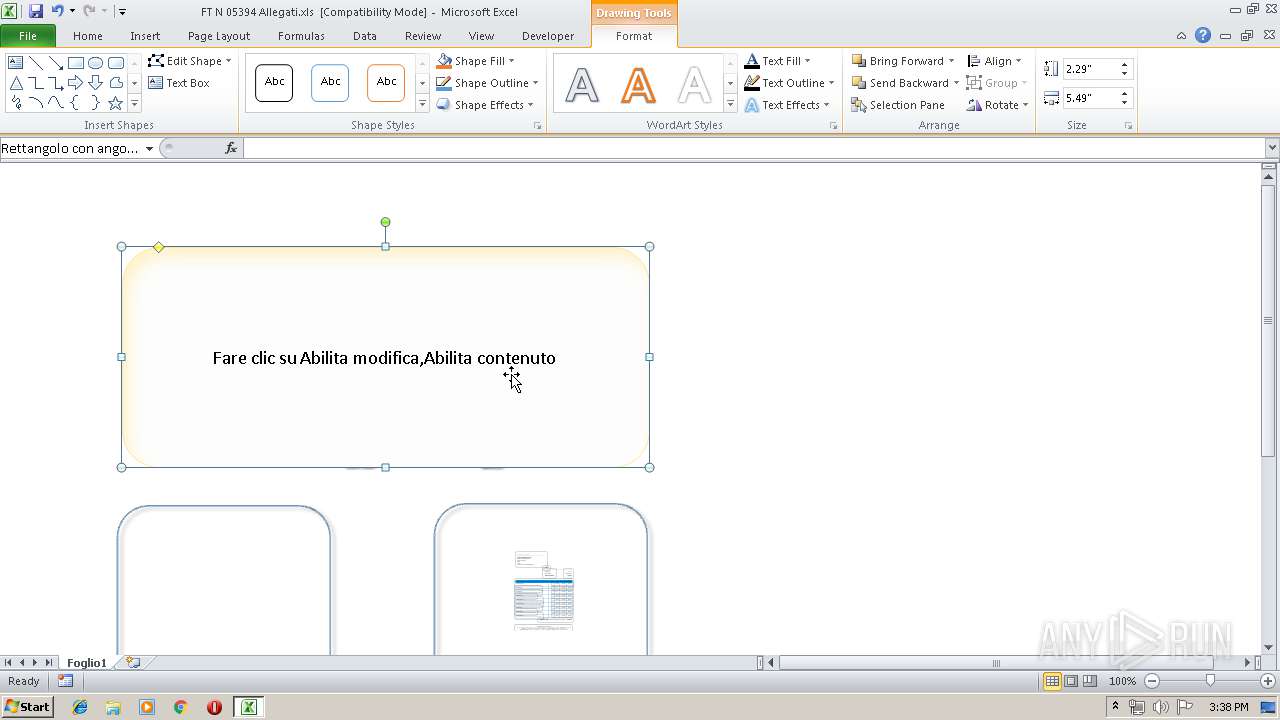The width and height of the screenshot is (1280, 720).
Task: Select the Text Box shape in gallery
Action: (x=16, y=62)
